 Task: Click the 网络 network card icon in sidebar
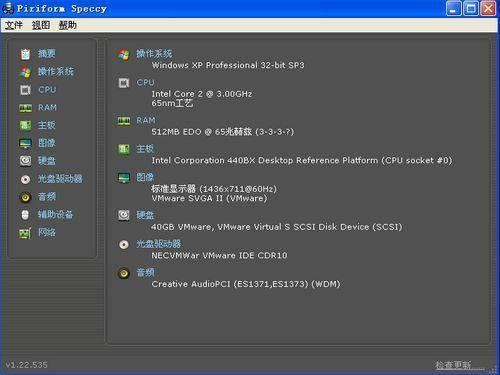pos(25,233)
